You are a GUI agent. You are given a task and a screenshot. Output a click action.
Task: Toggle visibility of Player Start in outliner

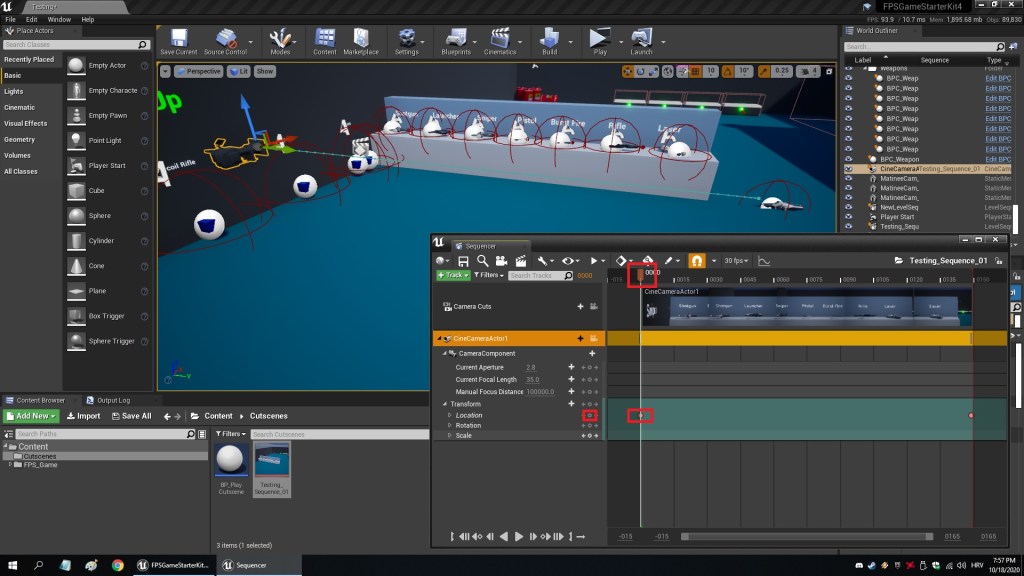click(x=848, y=216)
